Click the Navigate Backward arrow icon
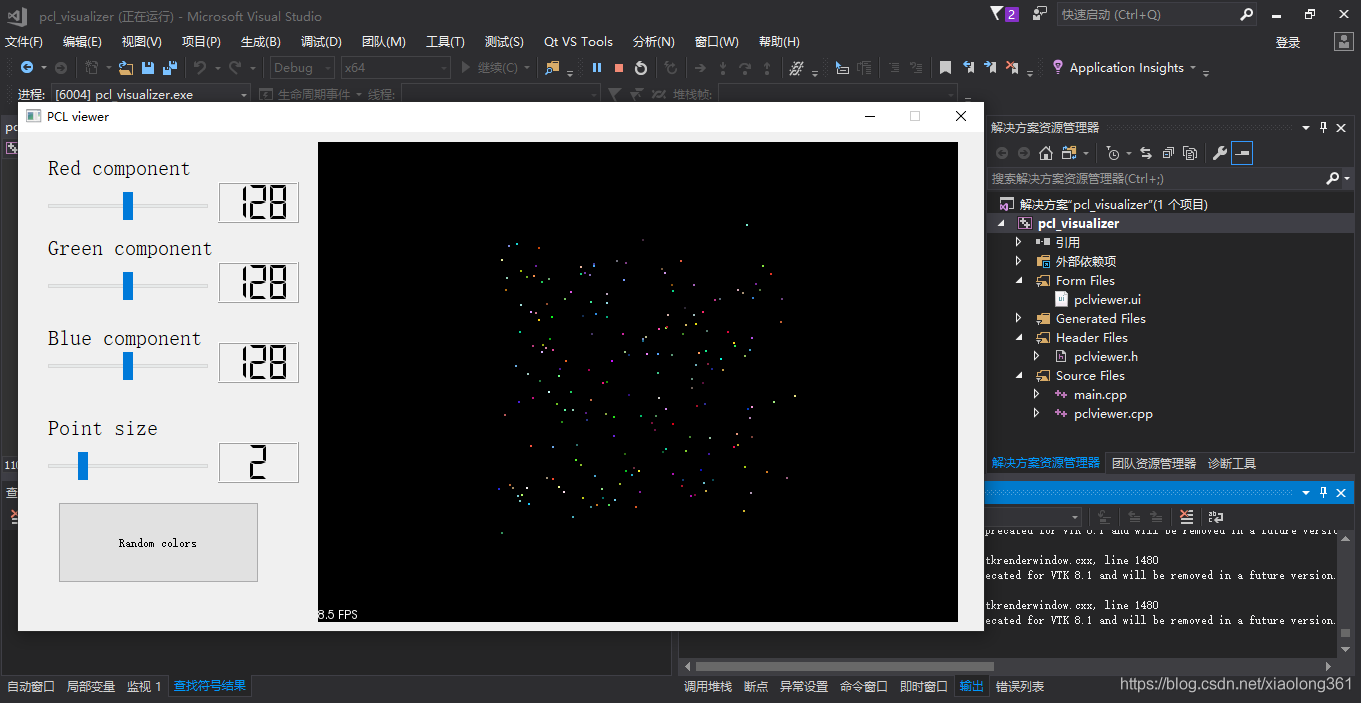 pyautogui.click(x=27, y=68)
